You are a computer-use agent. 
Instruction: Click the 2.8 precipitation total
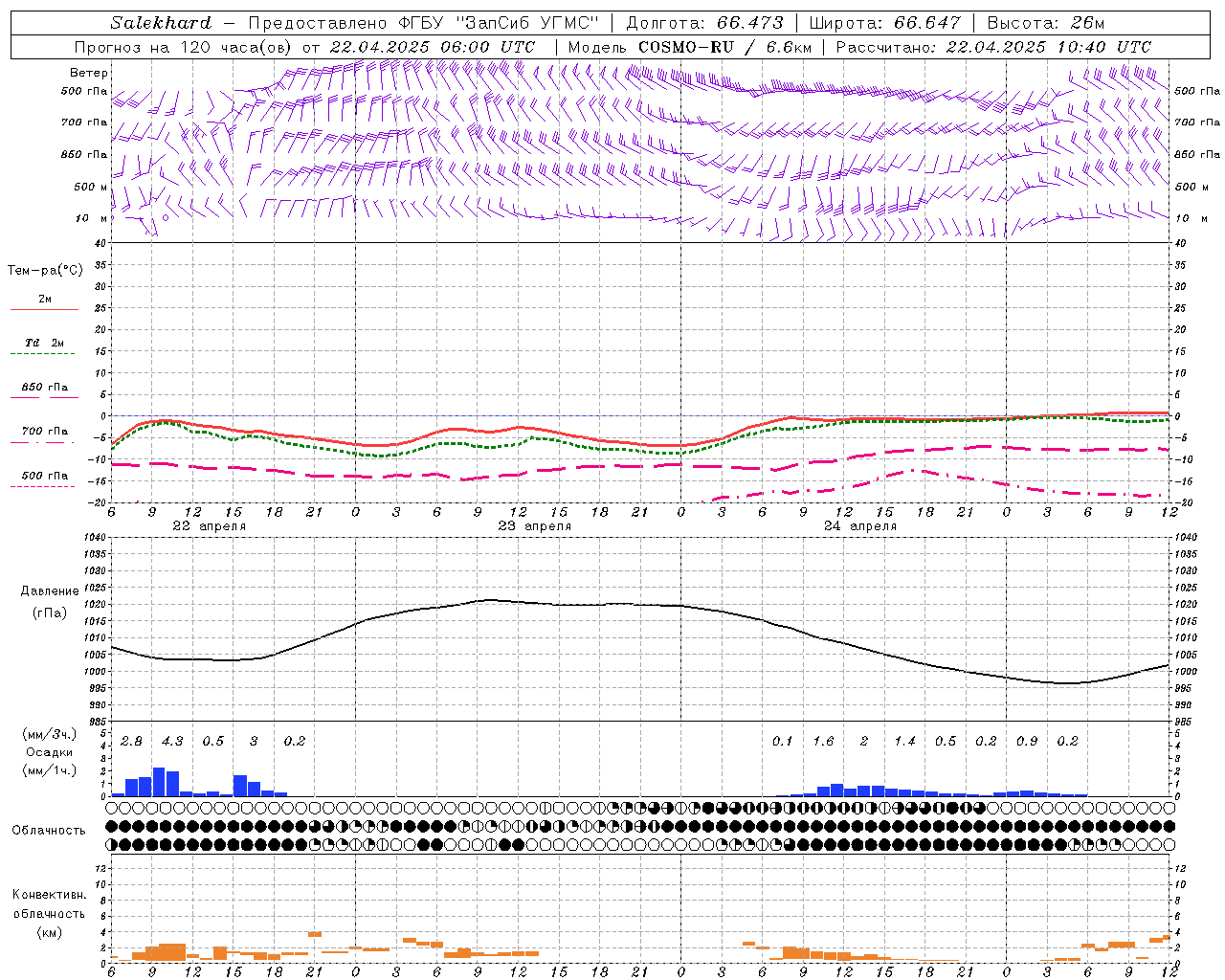(131, 742)
